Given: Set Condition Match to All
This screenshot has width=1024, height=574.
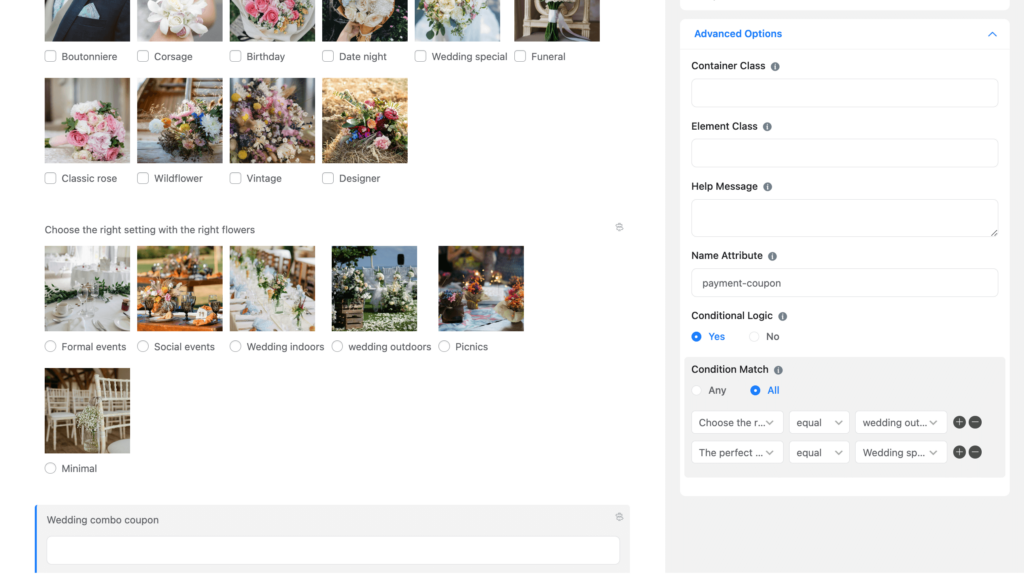Looking at the screenshot, I should pos(755,391).
